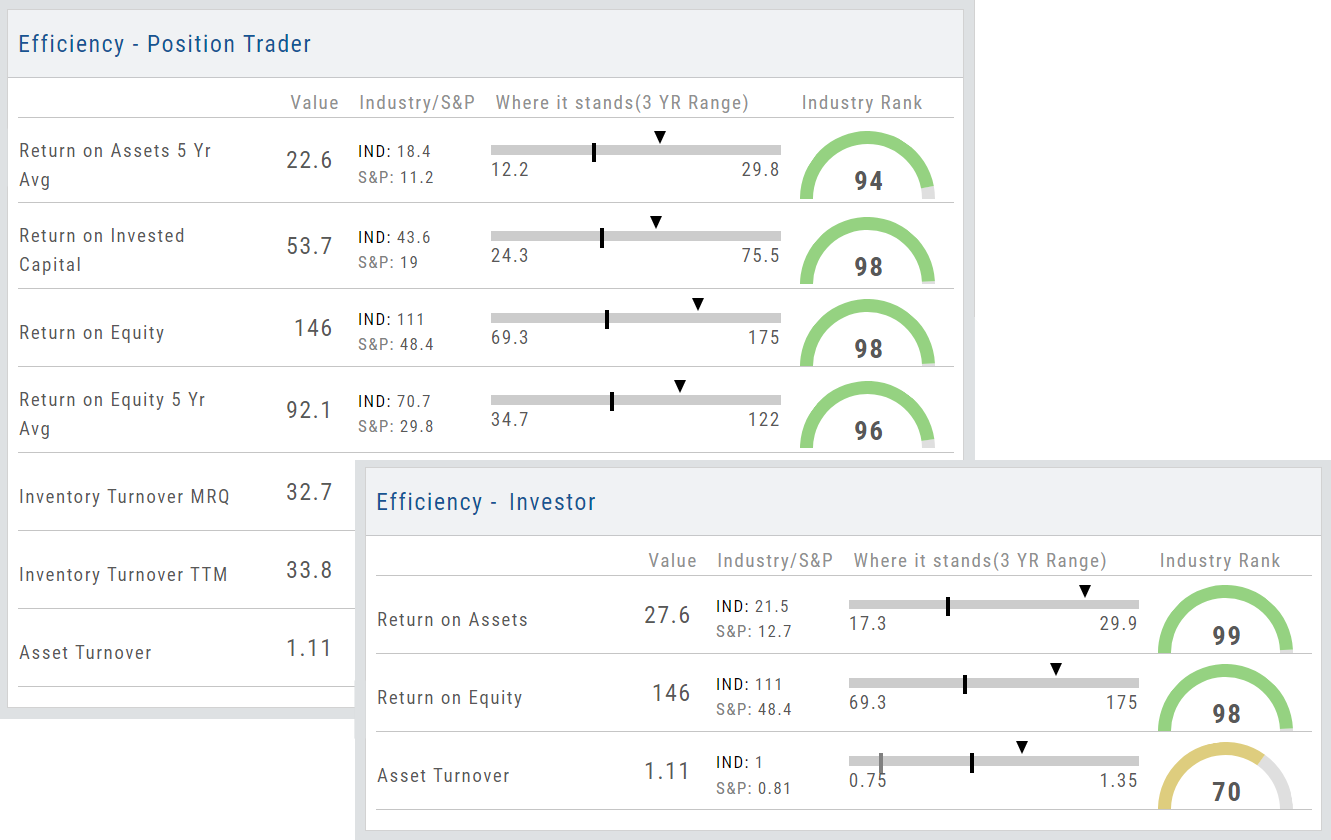Click the Inventory Turnover TTM row label
Screen dimensions: 1331x840
tap(123, 575)
